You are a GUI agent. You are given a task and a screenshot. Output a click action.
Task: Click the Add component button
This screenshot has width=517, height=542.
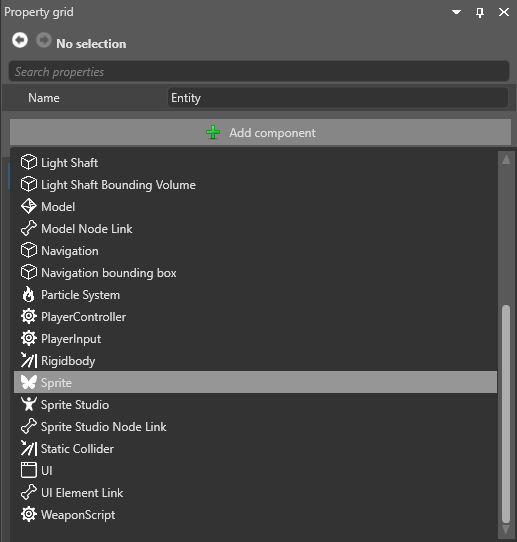[x=260, y=132]
